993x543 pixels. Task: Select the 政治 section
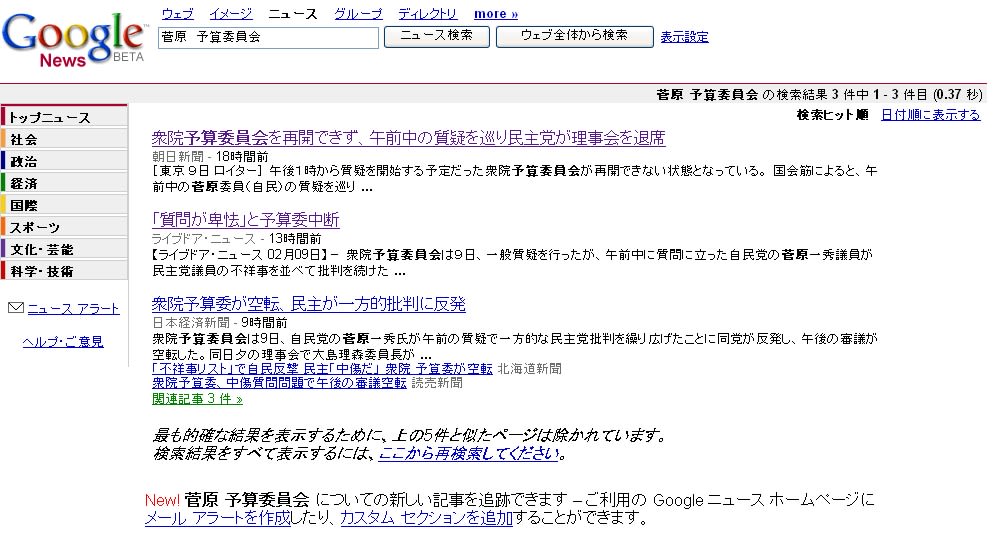point(65,162)
